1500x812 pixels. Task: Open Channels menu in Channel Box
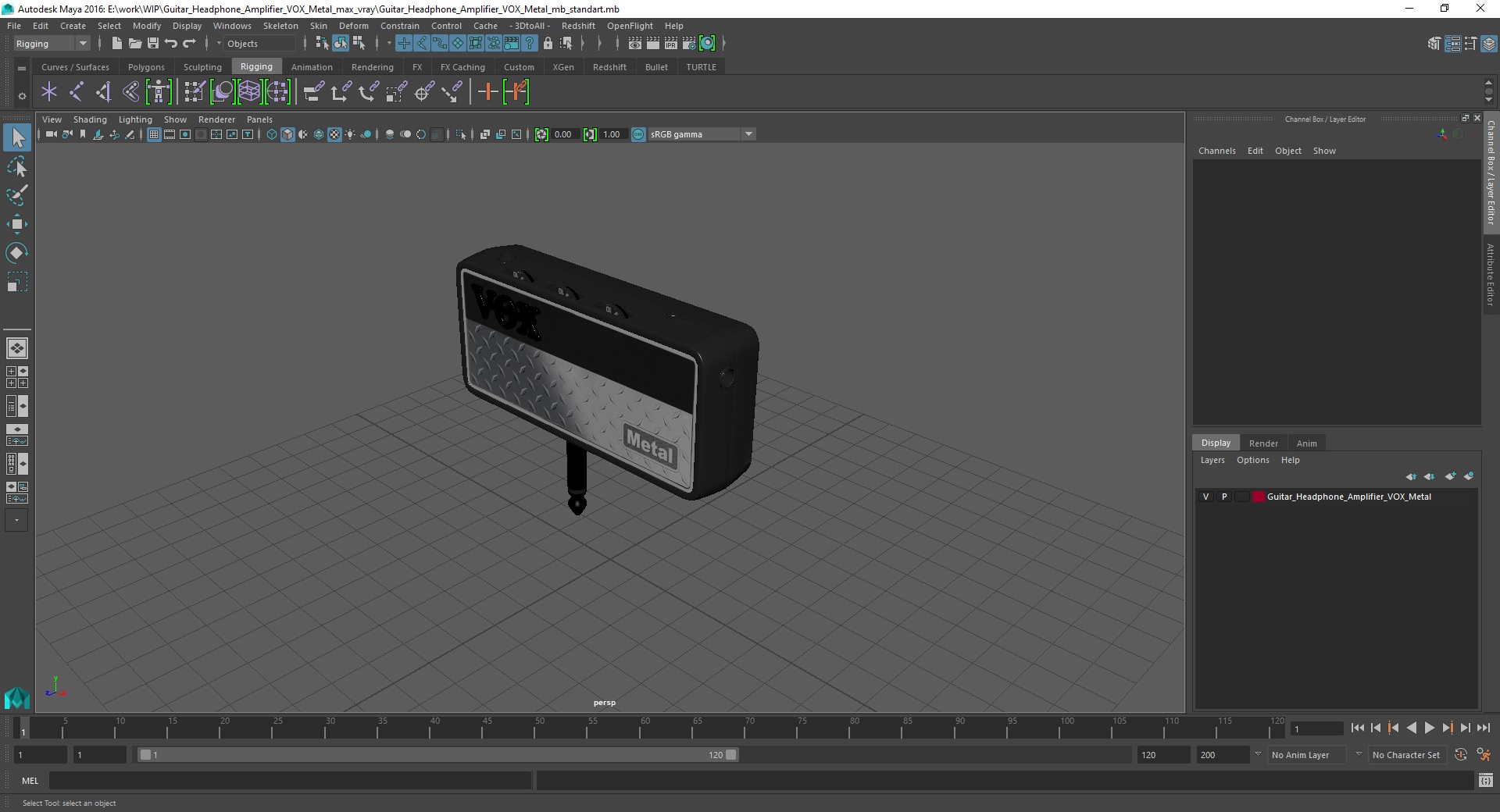1216,151
